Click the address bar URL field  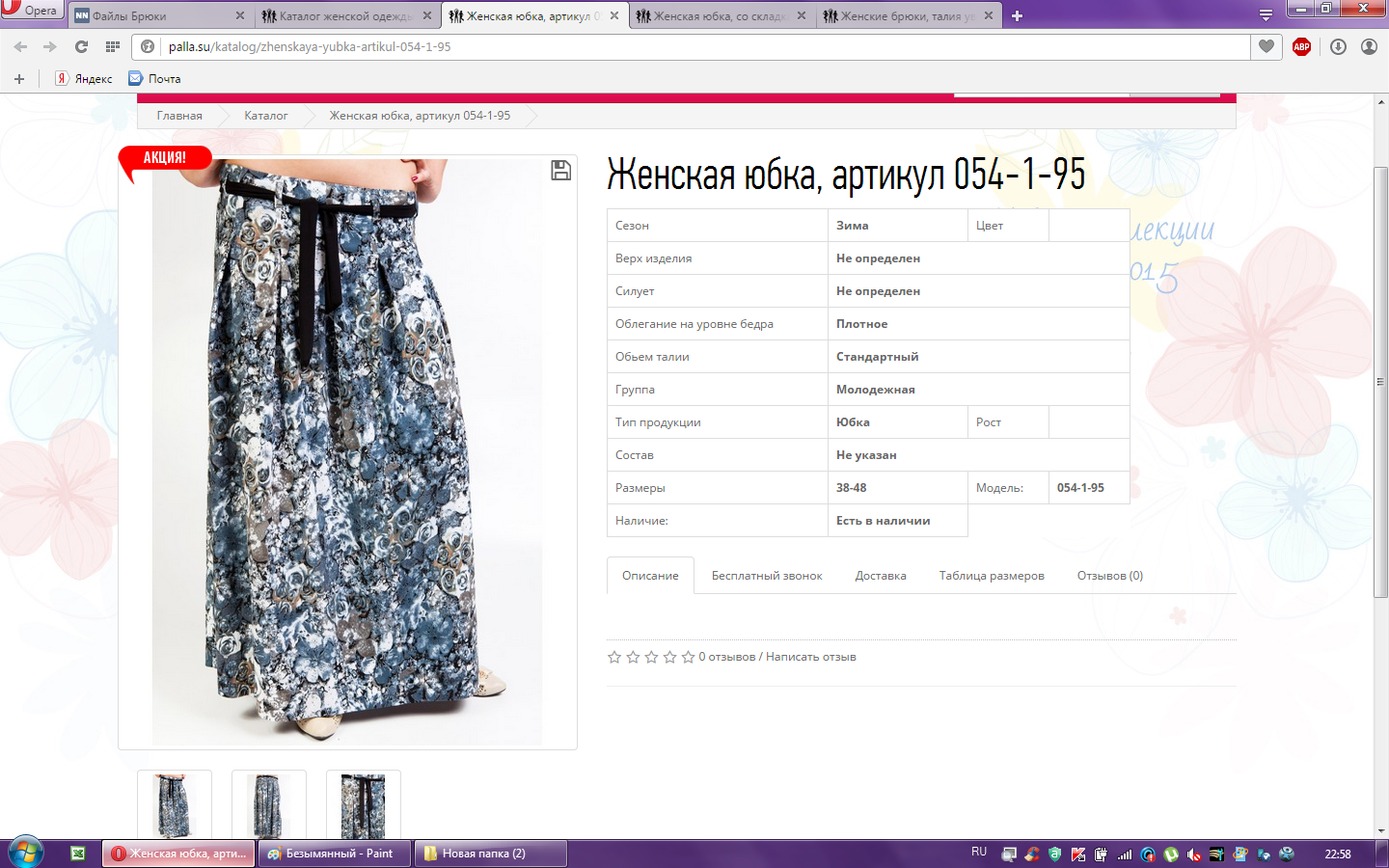pos(704,46)
